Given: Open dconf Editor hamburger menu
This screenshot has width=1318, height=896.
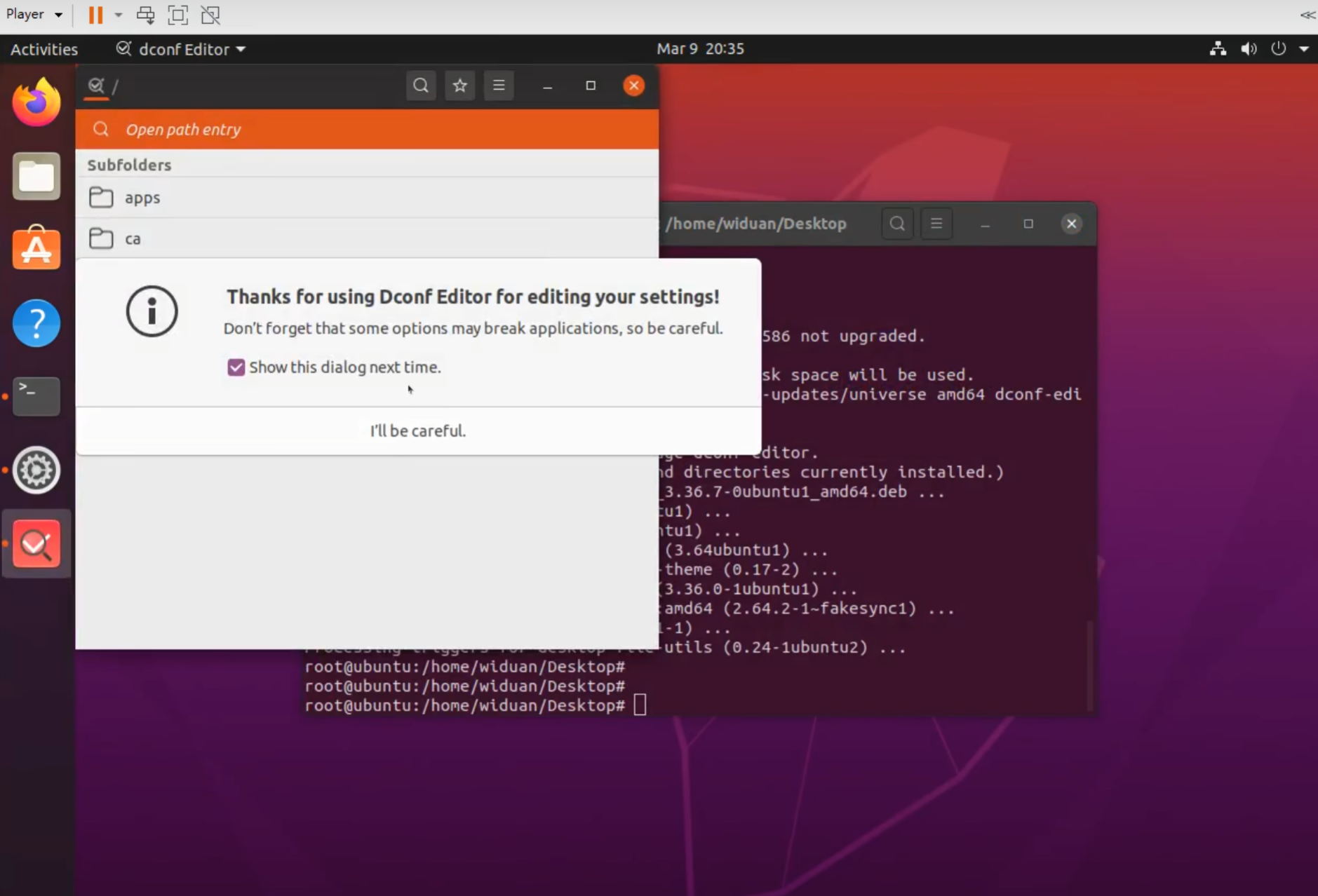Looking at the screenshot, I should (499, 86).
